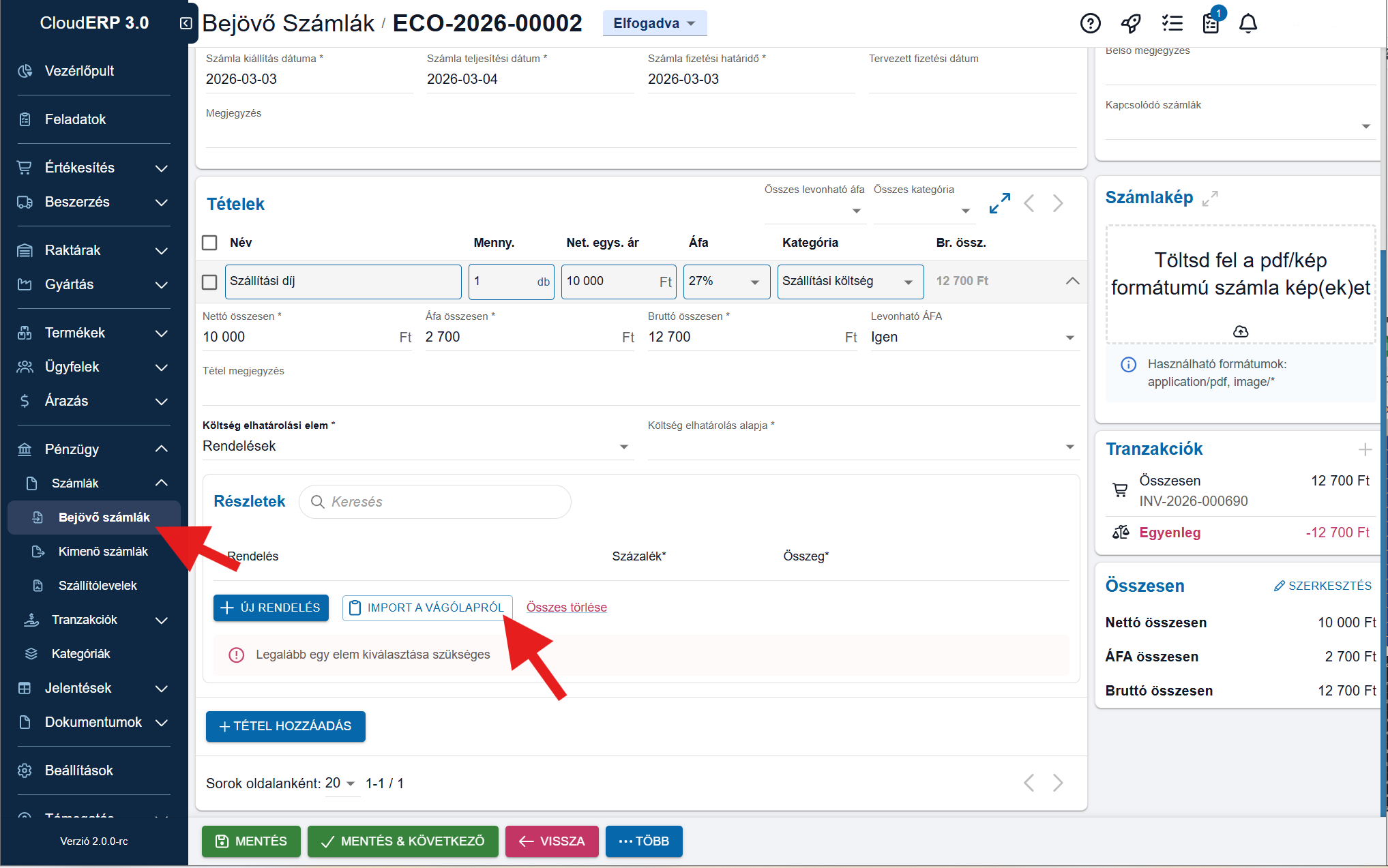Image resolution: width=1388 pixels, height=868 pixels.
Task: Go to Vezérlőpult in the sidebar
Action: 79,71
